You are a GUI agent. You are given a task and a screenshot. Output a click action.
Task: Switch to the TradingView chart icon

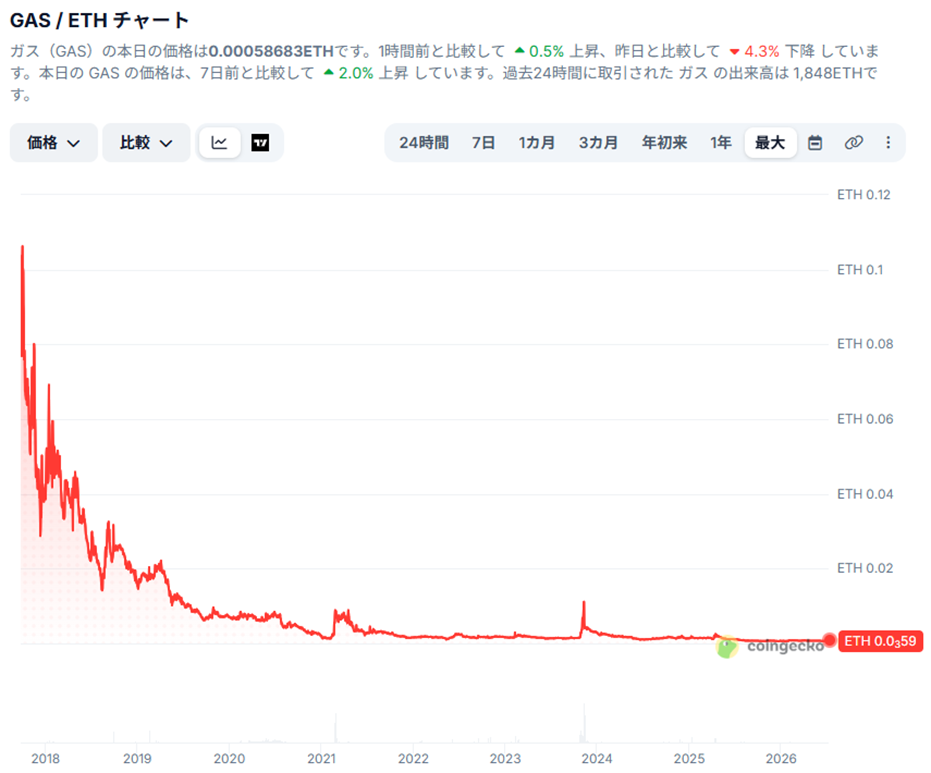[260, 142]
